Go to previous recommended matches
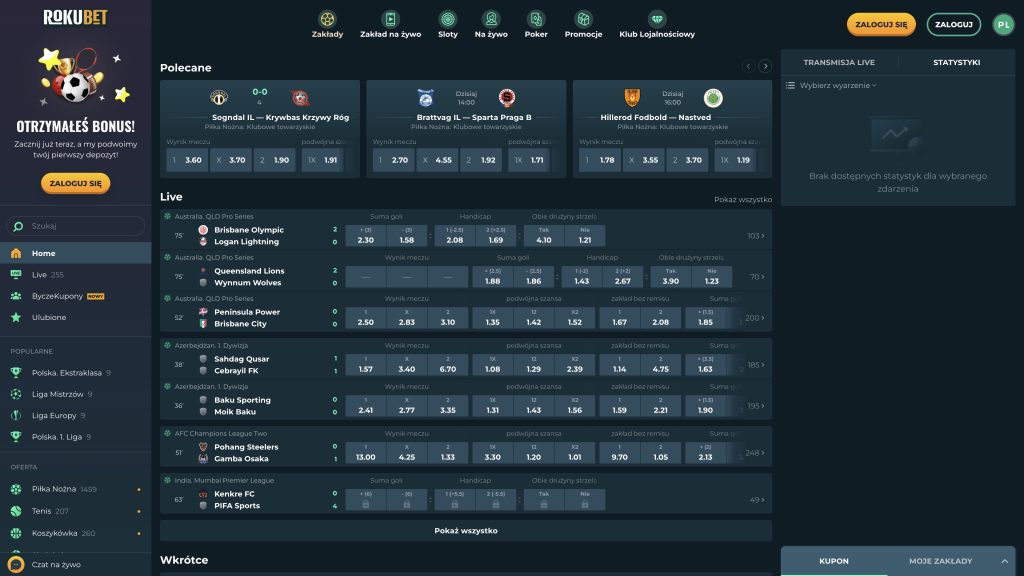 click(x=748, y=66)
